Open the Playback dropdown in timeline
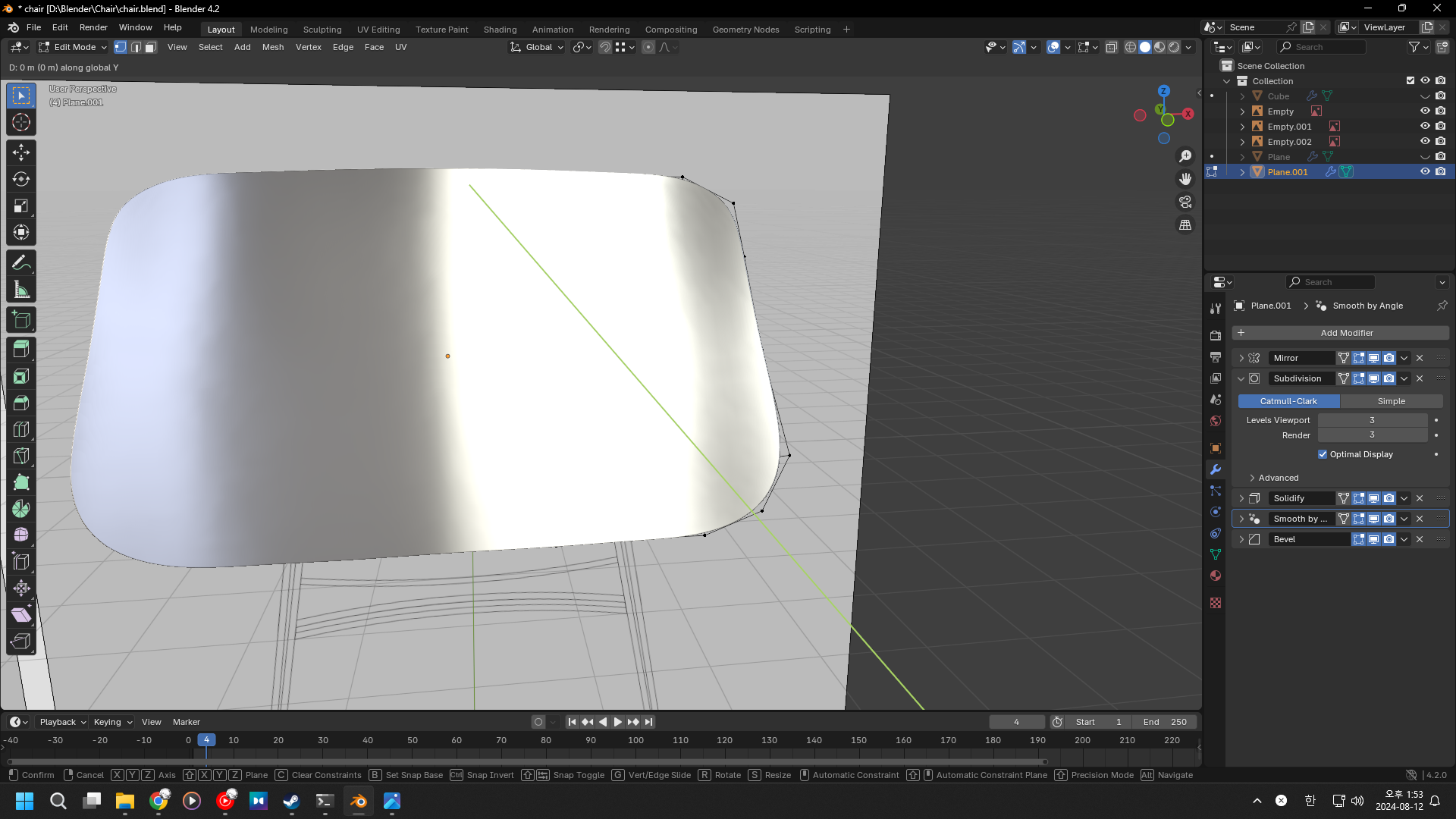This screenshot has width=1456, height=819. [x=63, y=722]
